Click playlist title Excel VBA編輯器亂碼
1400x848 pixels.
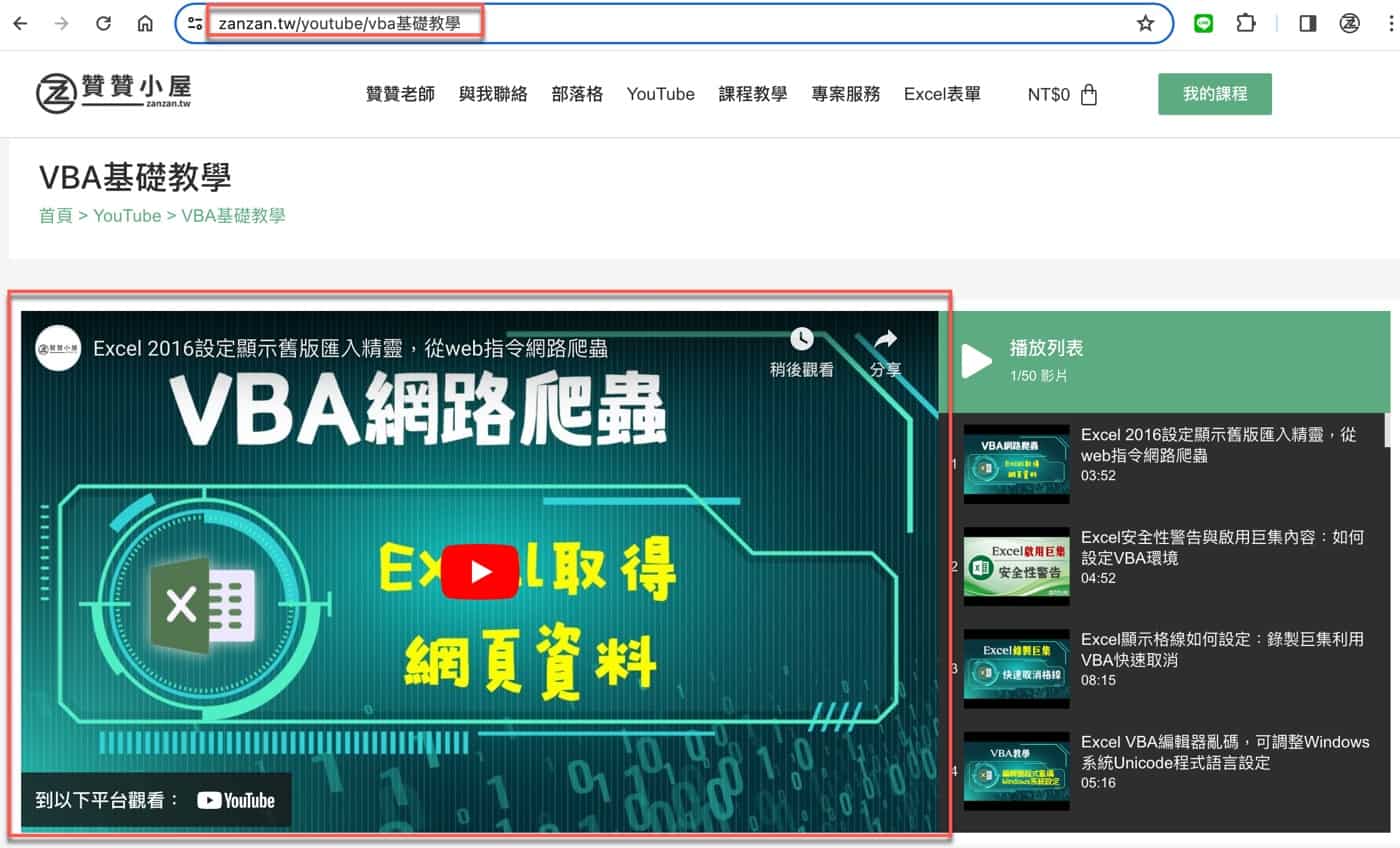point(1225,752)
